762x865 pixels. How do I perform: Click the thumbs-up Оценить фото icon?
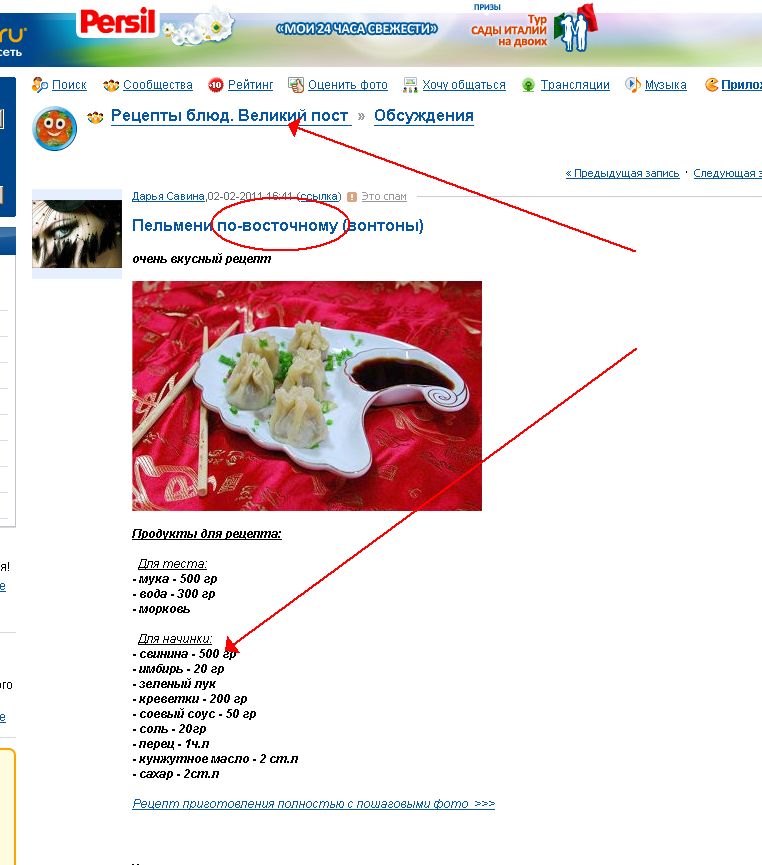coord(296,84)
